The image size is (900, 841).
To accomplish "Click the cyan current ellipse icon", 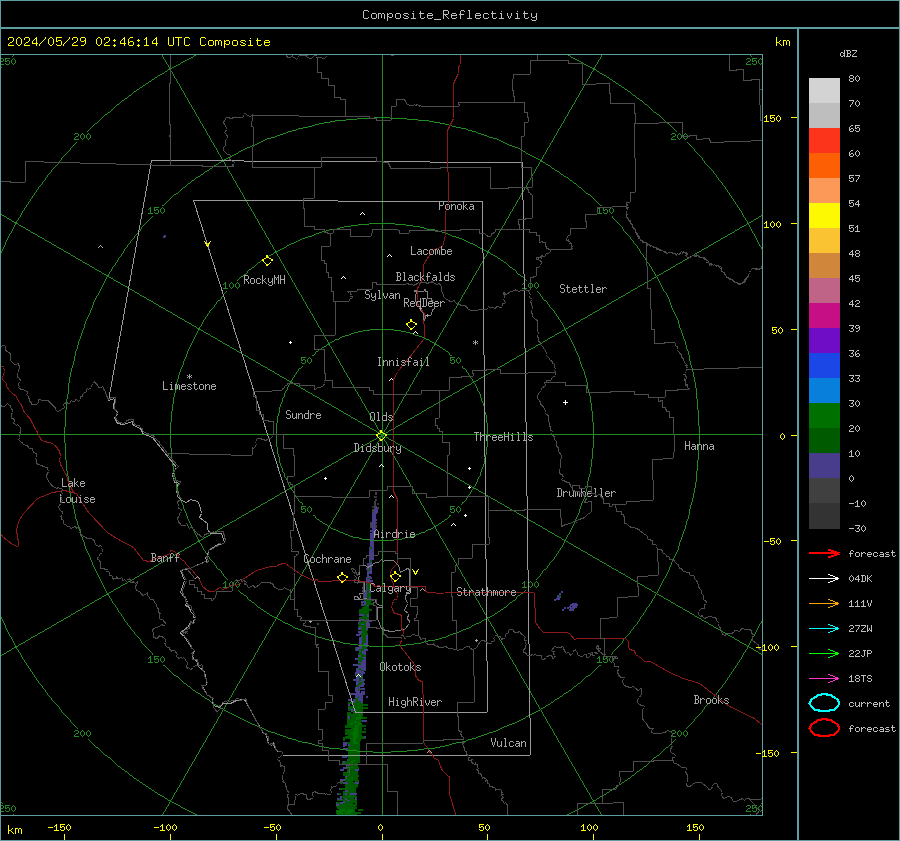I will coord(824,703).
